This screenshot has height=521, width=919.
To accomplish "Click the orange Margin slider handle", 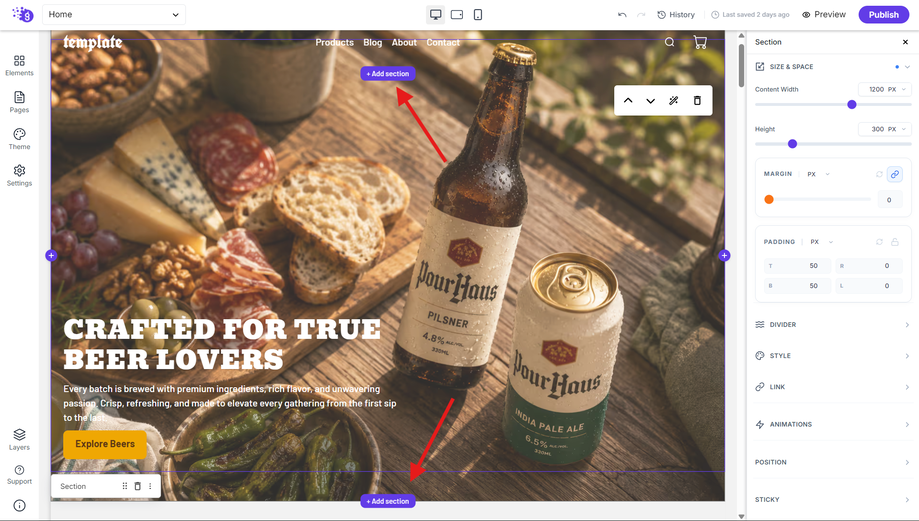I will pos(769,199).
